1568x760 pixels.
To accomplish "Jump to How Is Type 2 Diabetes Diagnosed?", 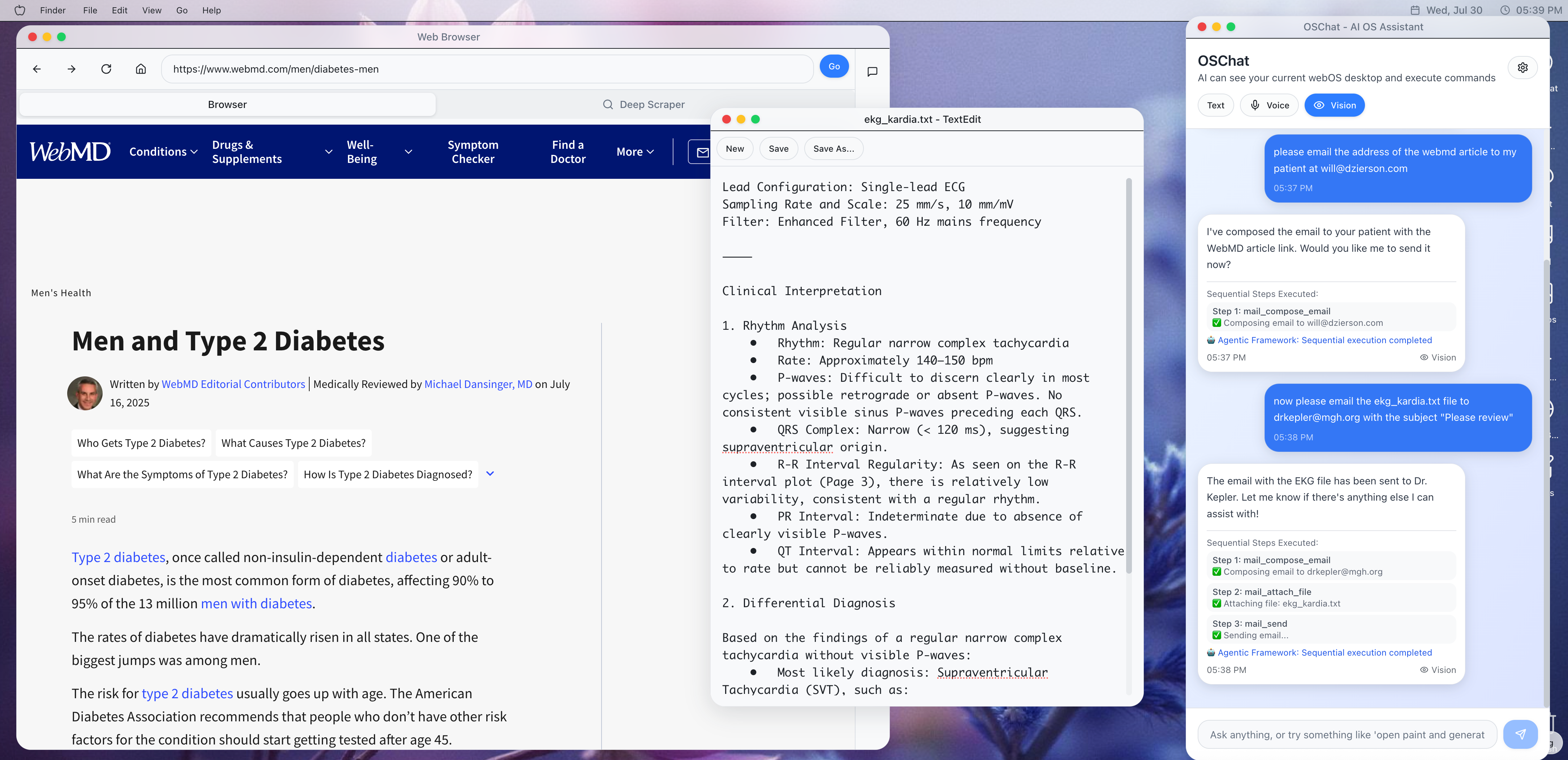I will [x=388, y=474].
